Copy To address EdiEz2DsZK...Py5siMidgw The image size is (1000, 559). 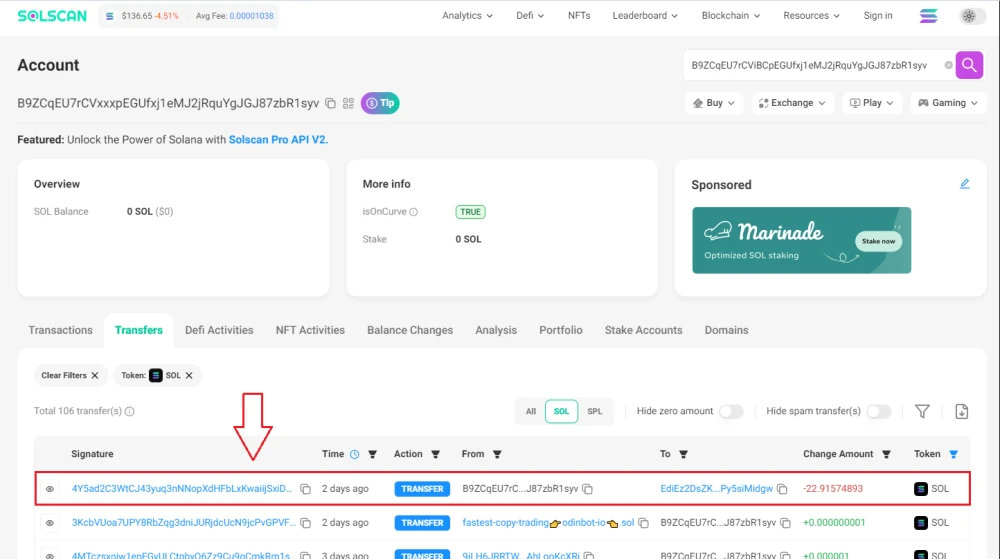pos(782,489)
